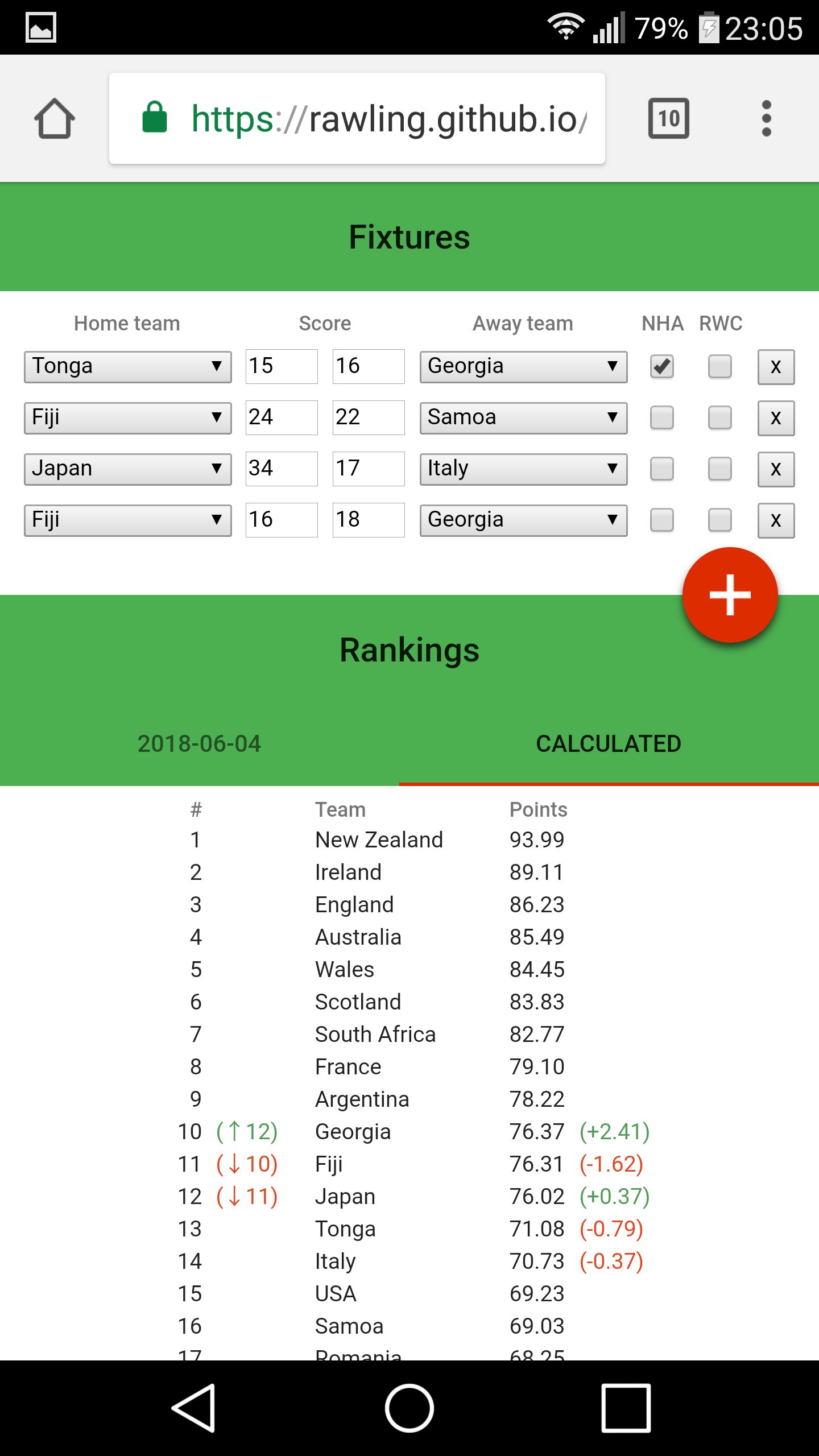Expand the Japan home team dropdown
Viewport: 819px width, 1456px height.
(127, 469)
